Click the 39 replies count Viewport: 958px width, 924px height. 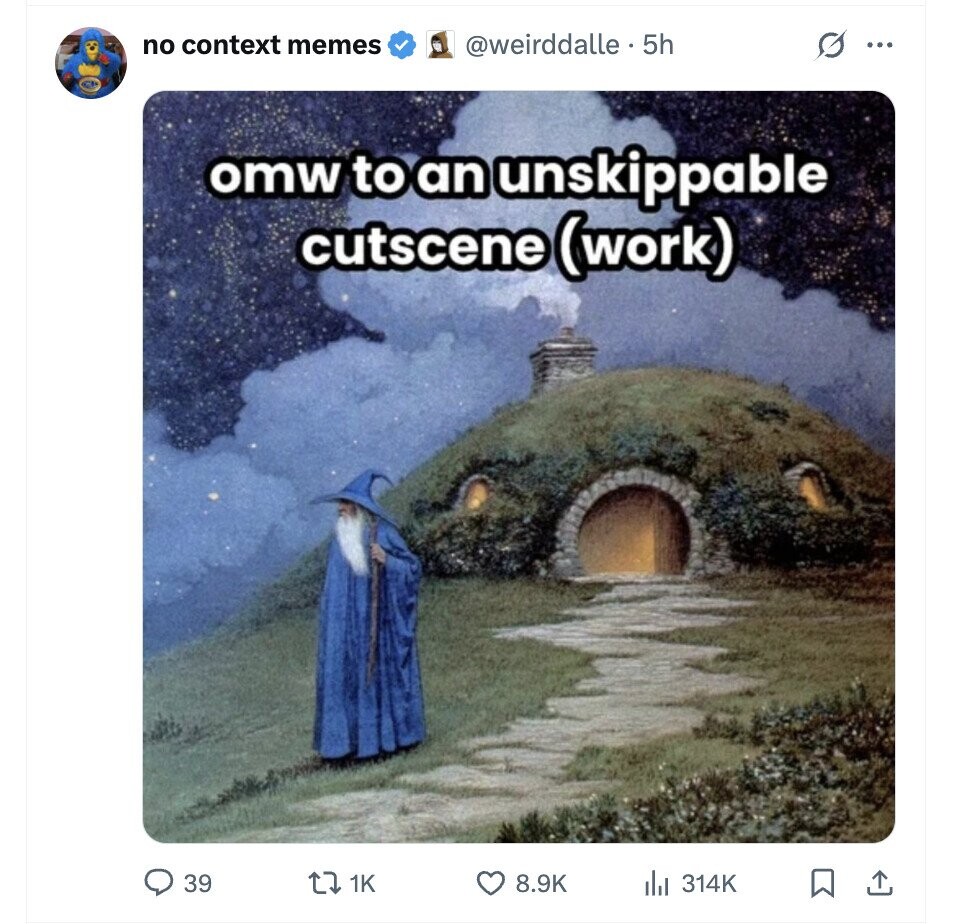197,884
